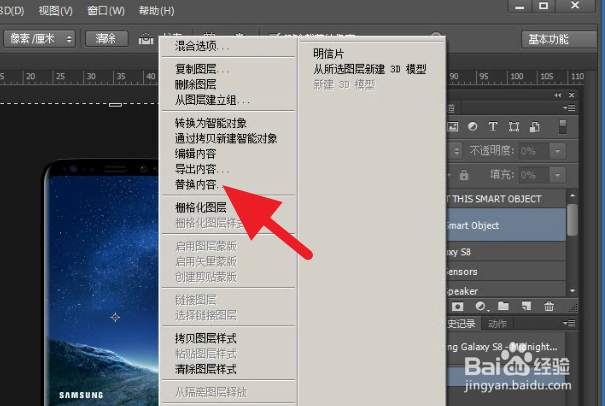Filter layers by type (T) icon
The image size is (605, 406).
click(x=493, y=127)
